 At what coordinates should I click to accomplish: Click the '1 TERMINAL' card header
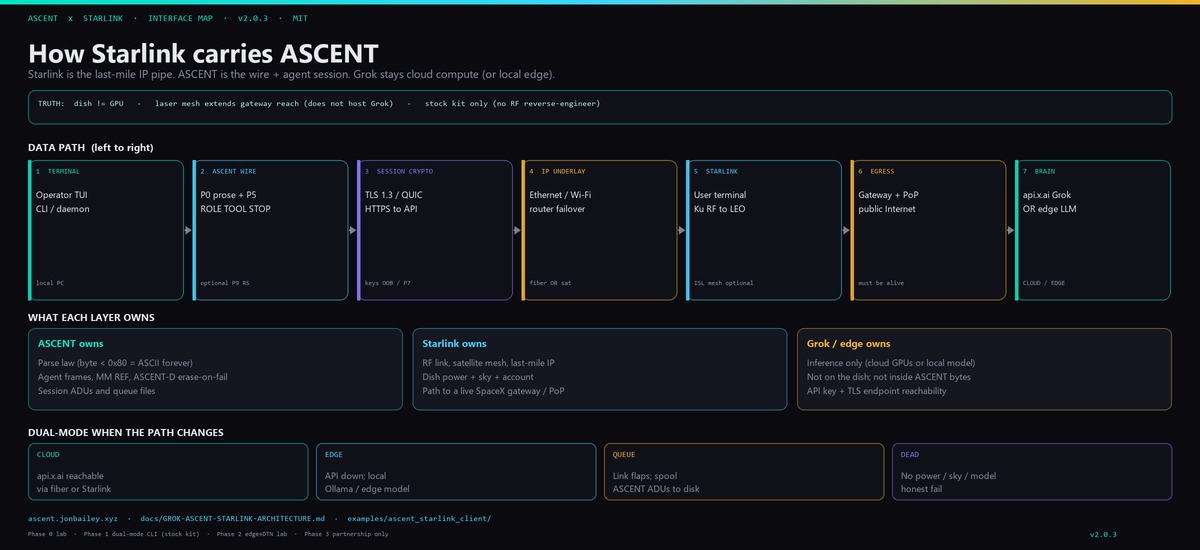pos(58,172)
